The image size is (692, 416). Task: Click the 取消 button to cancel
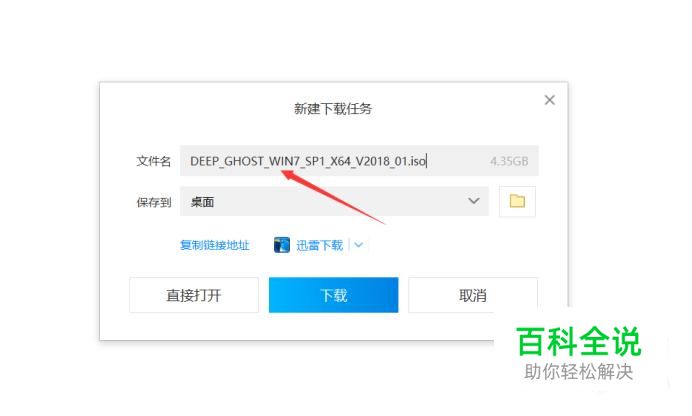pyautogui.click(x=473, y=295)
